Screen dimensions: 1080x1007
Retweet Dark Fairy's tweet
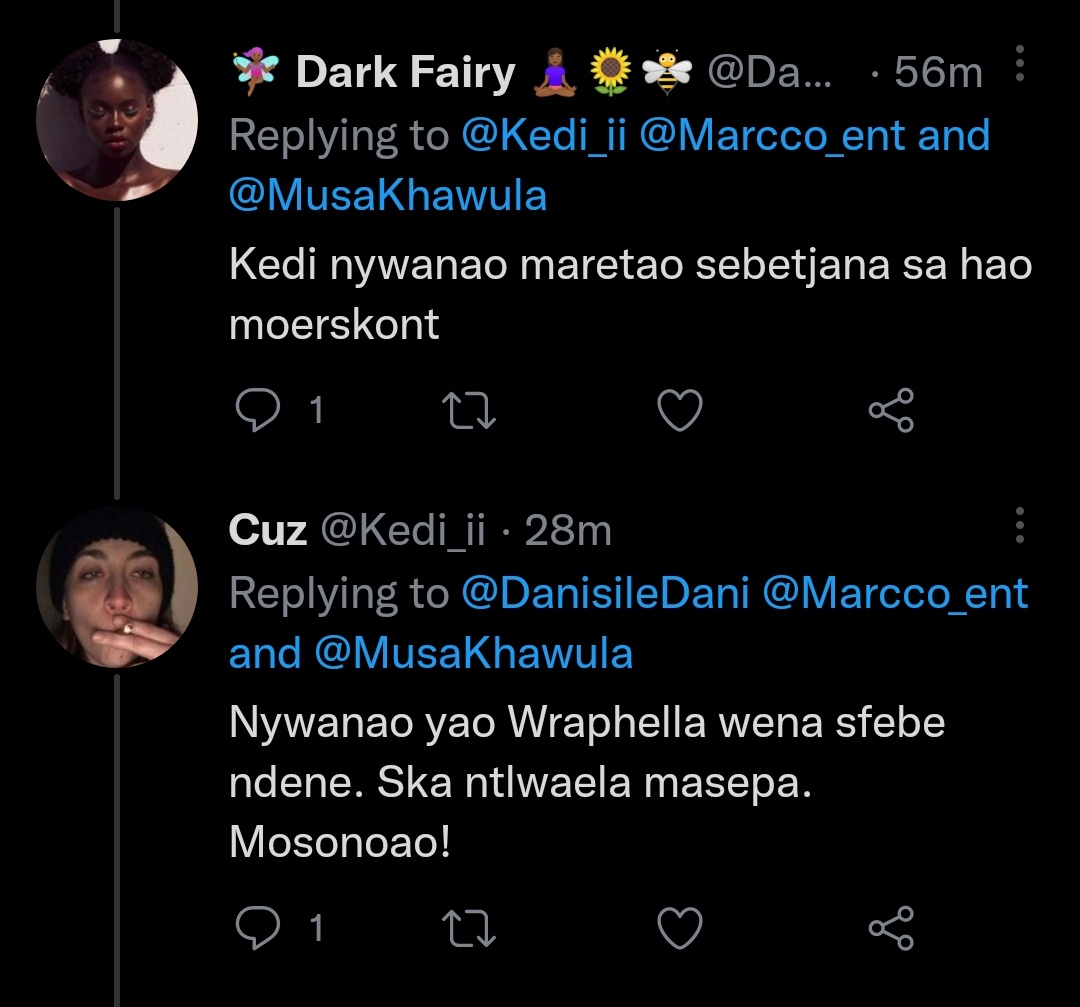click(x=468, y=410)
